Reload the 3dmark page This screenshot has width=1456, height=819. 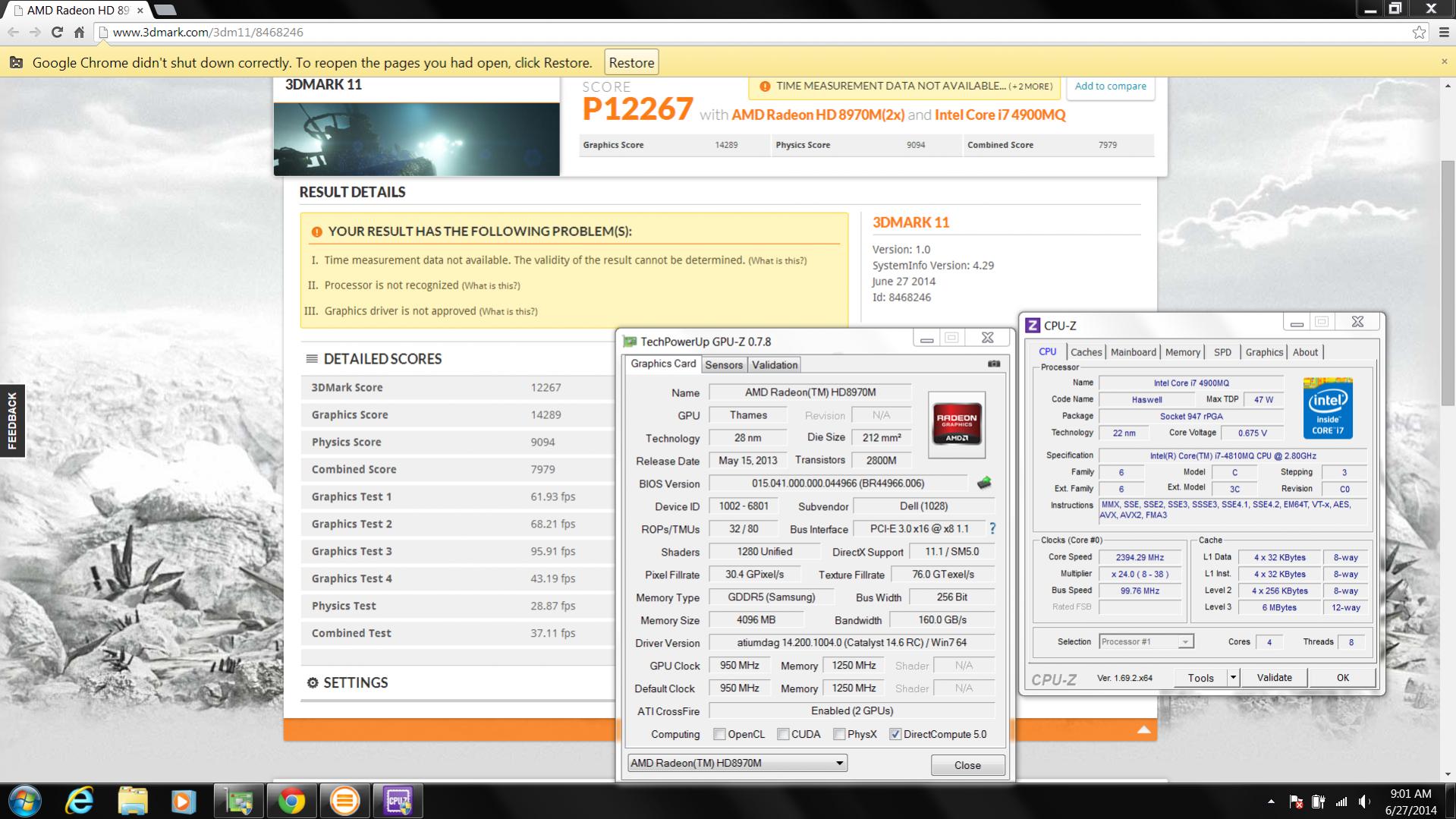(x=57, y=32)
